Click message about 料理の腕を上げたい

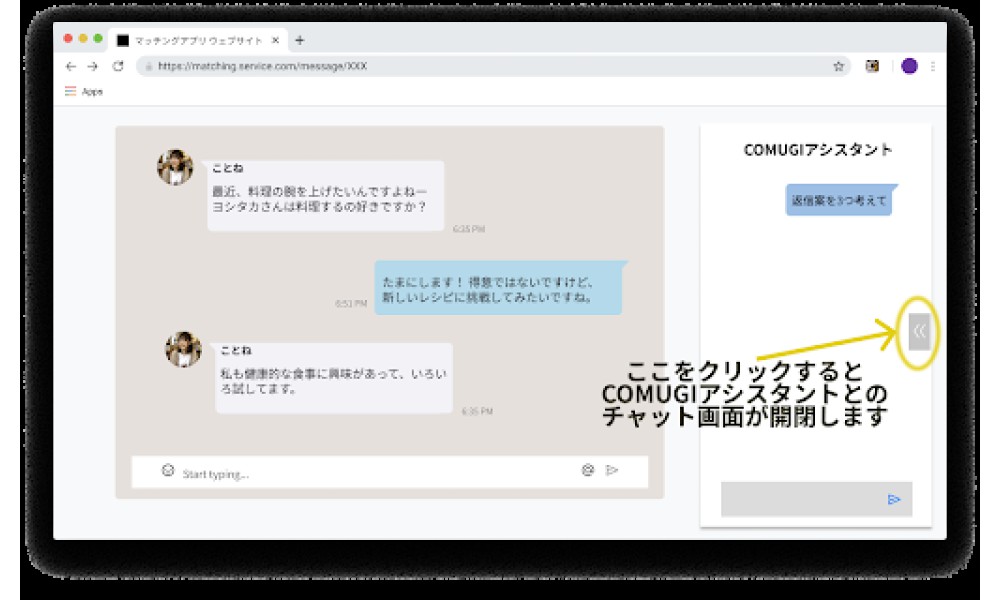(x=325, y=196)
